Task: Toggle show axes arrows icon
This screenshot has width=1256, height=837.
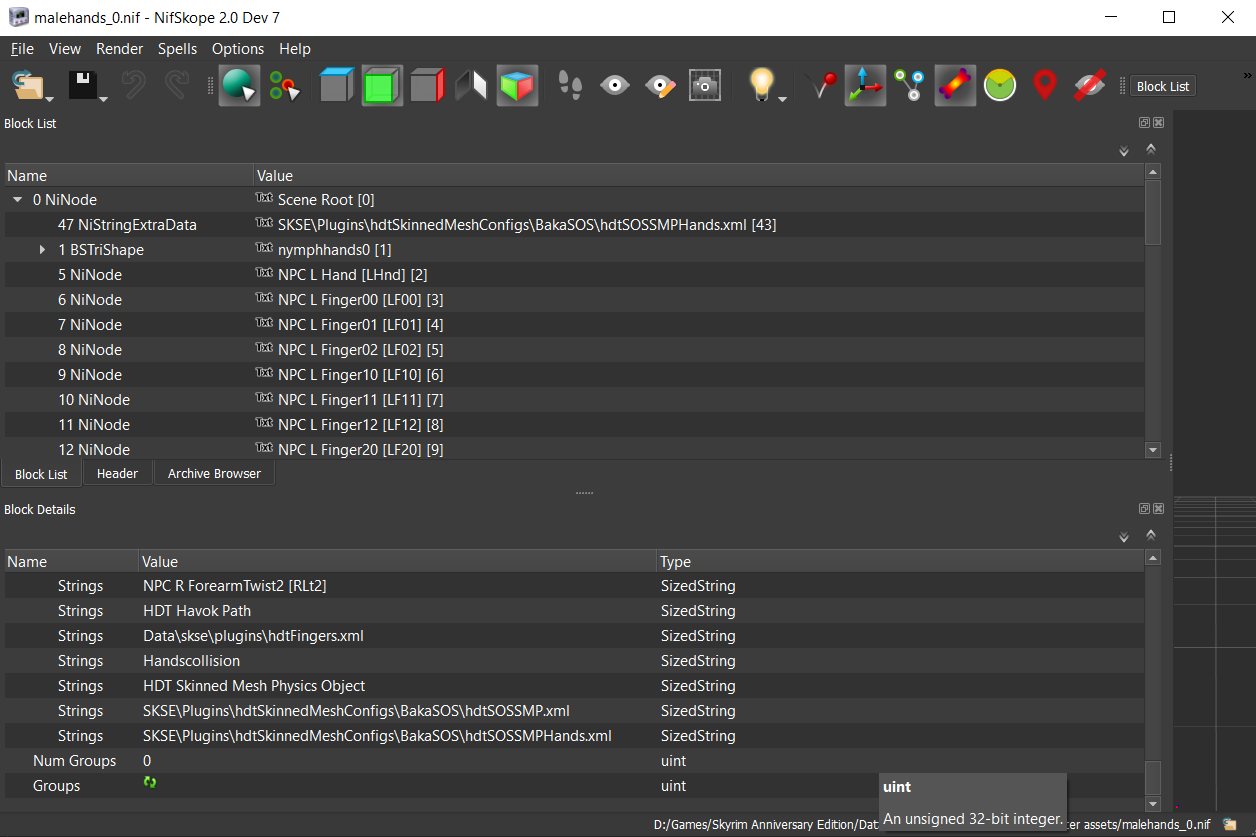Action: point(864,86)
